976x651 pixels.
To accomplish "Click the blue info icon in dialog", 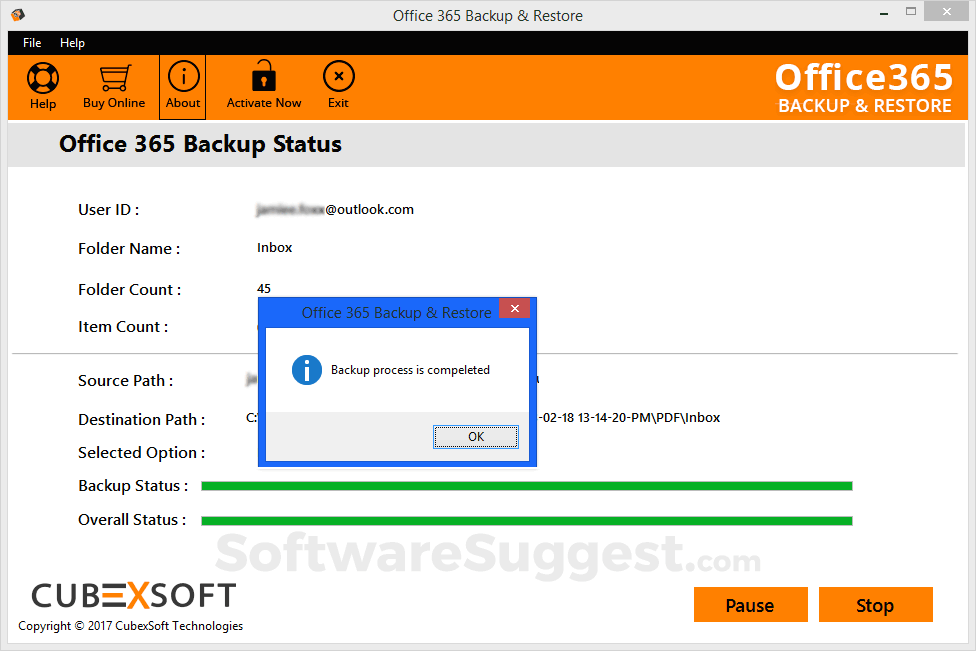I will pos(306,370).
